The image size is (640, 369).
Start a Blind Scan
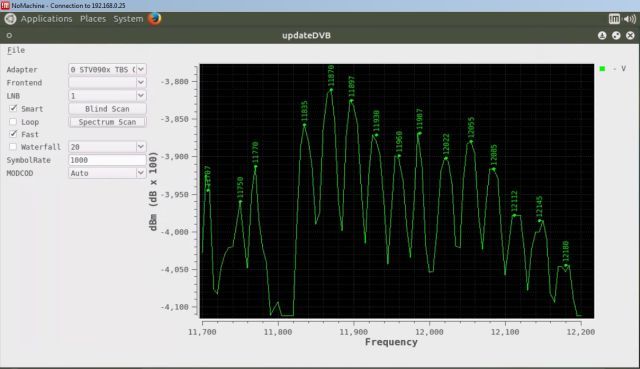coord(107,109)
